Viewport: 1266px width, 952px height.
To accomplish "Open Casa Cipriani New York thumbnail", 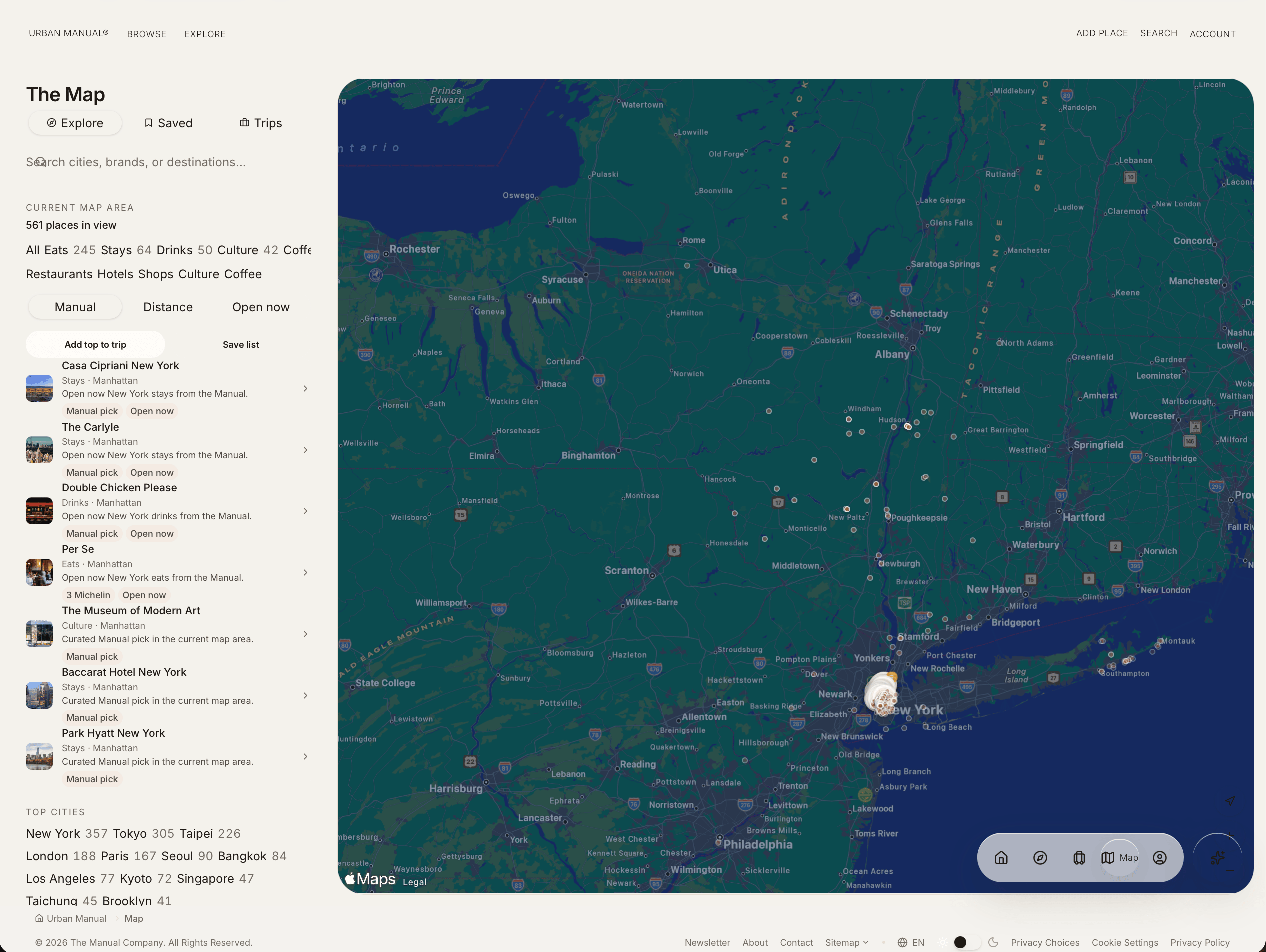I will (x=39, y=389).
